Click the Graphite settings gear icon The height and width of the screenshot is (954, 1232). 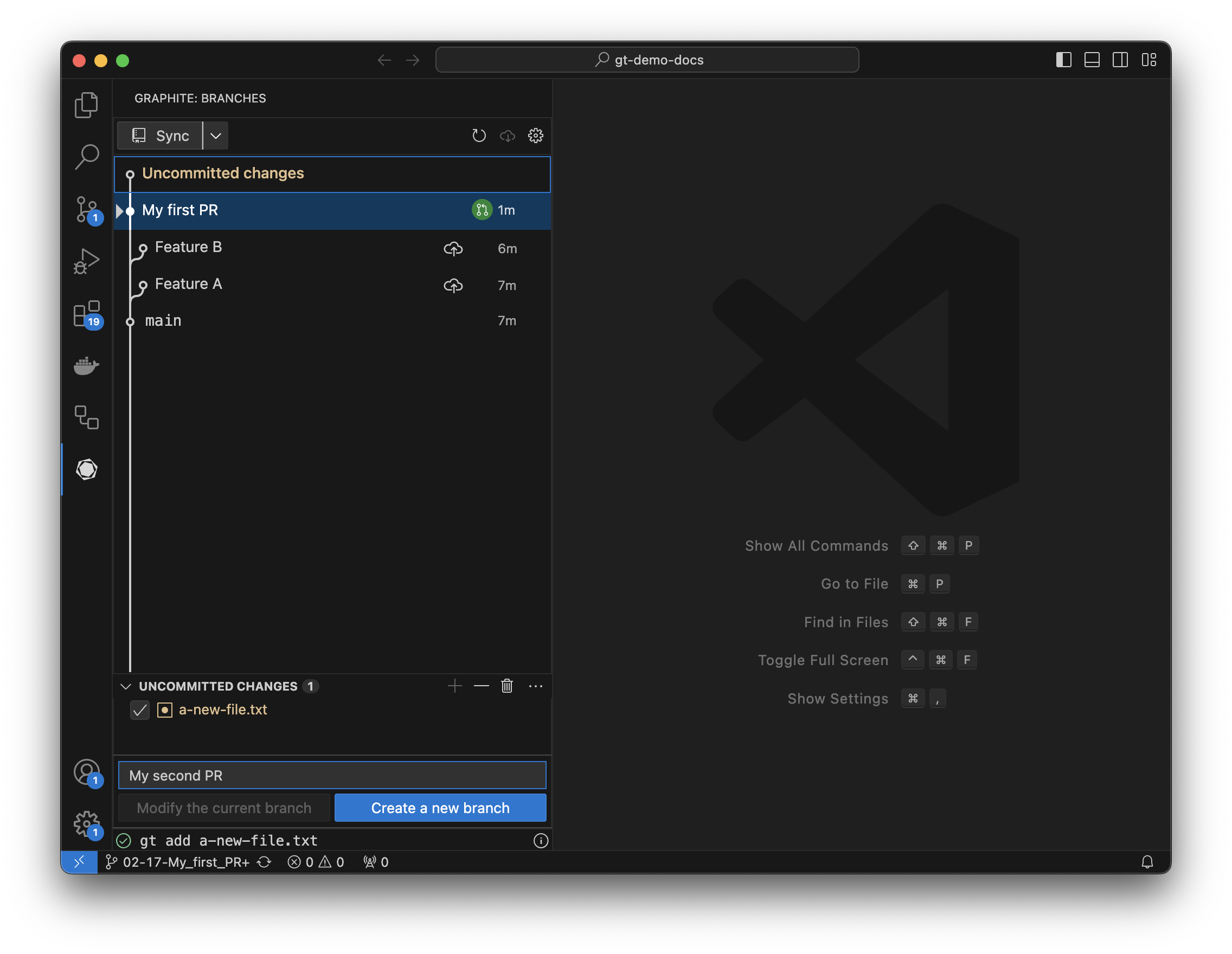click(x=536, y=135)
